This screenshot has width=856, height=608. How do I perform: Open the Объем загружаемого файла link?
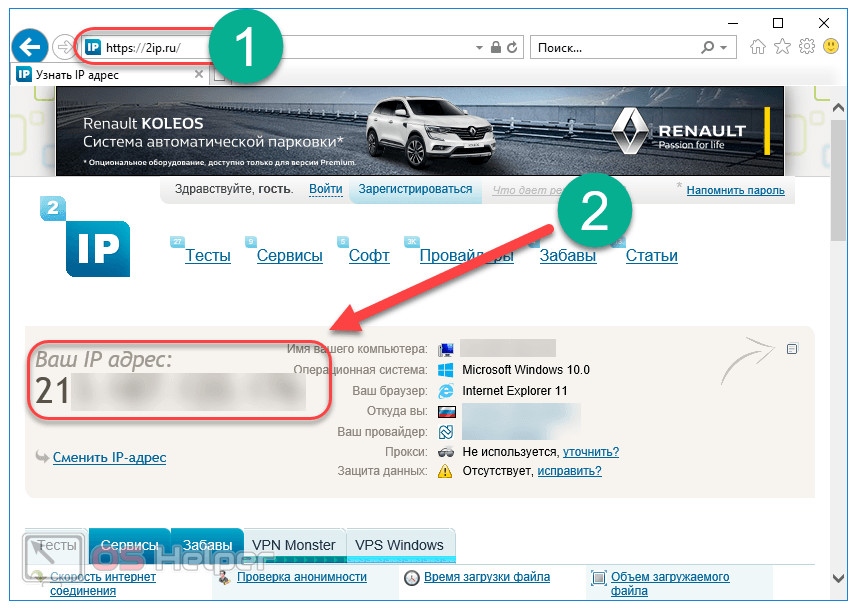pyautogui.click(x=670, y=583)
